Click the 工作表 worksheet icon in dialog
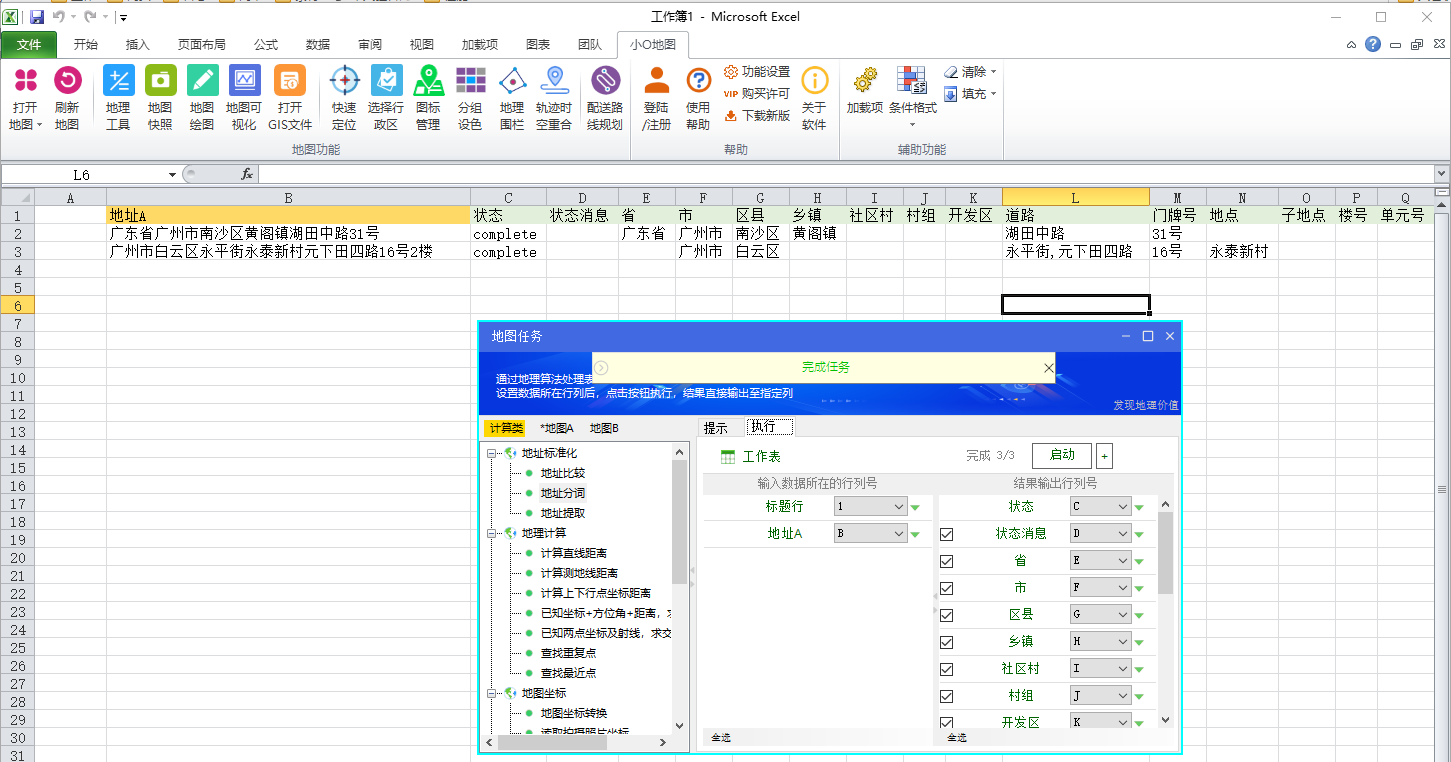This screenshot has width=1451, height=762. click(x=728, y=456)
